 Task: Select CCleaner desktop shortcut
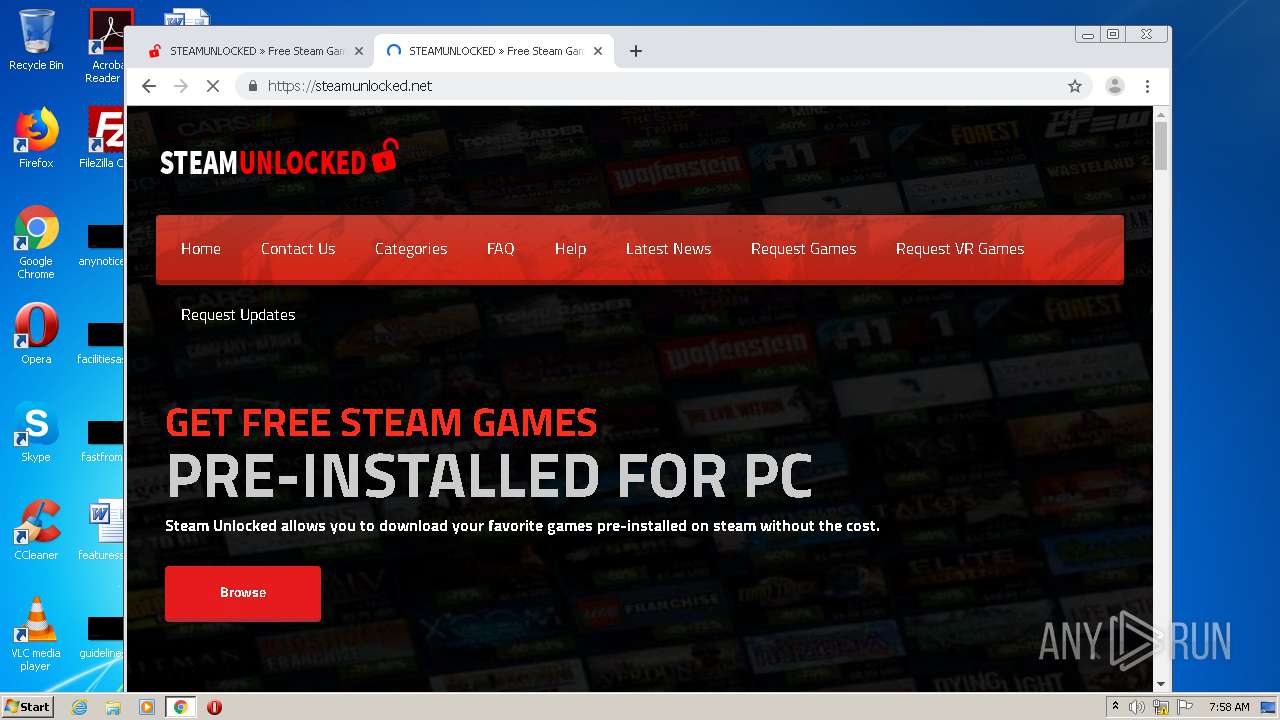[x=36, y=529]
